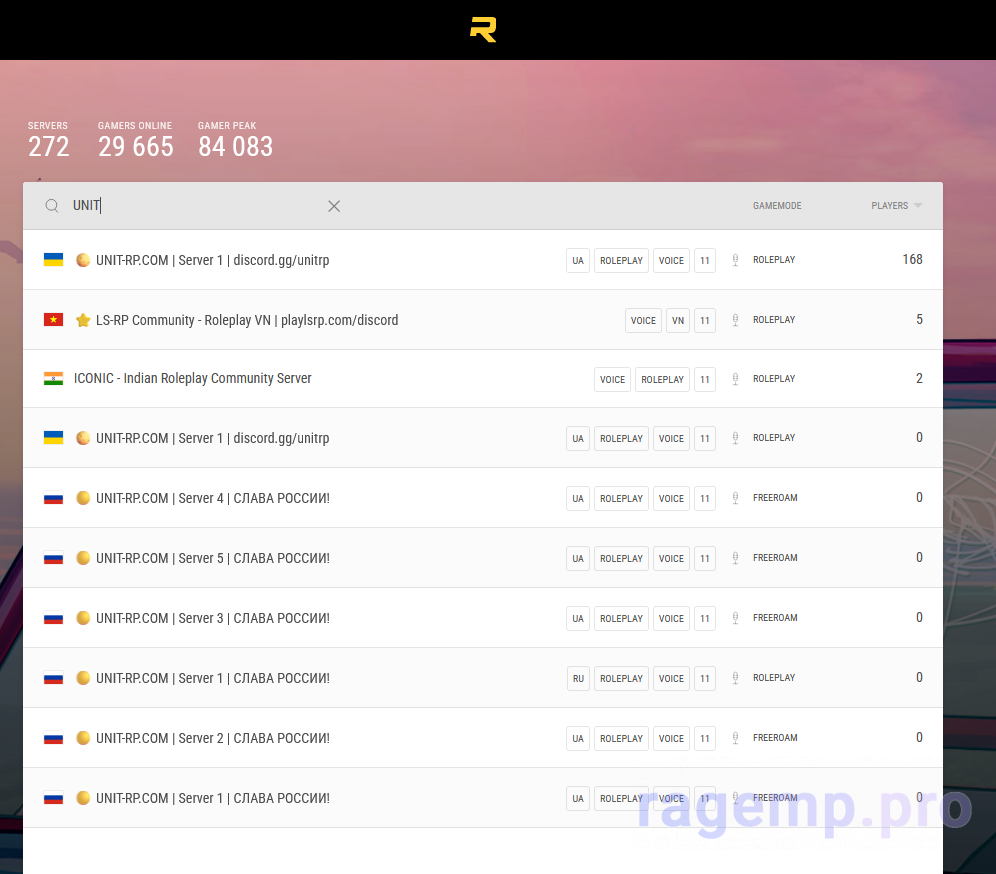Open the PLAYERS sort dropdown arrow
The height and width of the screenshot is (874, 996).
click(x=917, y=206)
